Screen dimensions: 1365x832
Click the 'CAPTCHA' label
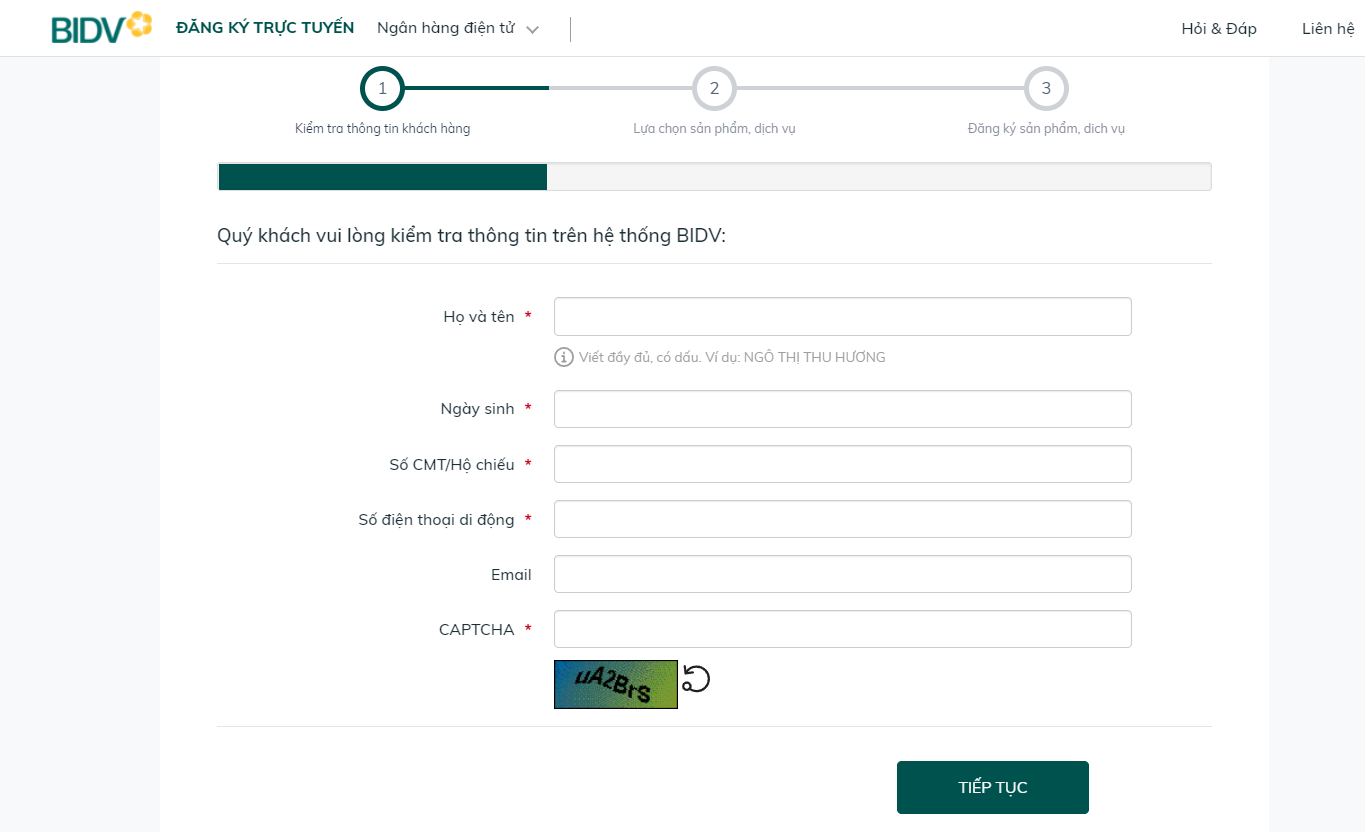pos(476,630)
